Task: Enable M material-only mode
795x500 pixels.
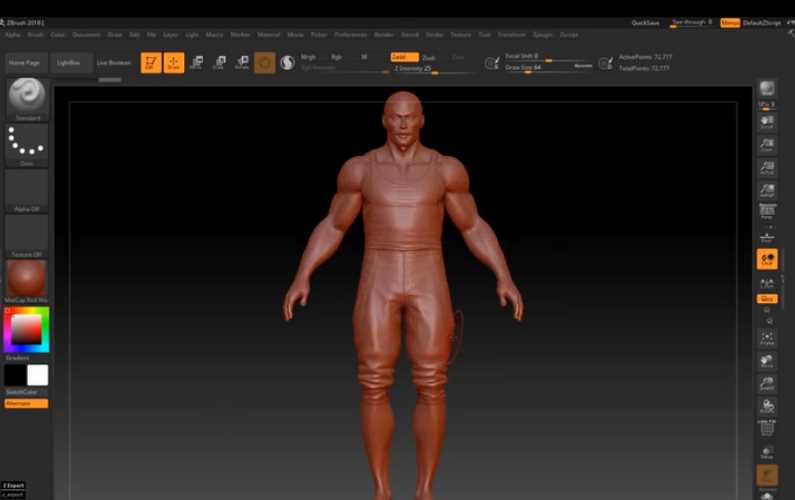Action: [x=364, y=57]
